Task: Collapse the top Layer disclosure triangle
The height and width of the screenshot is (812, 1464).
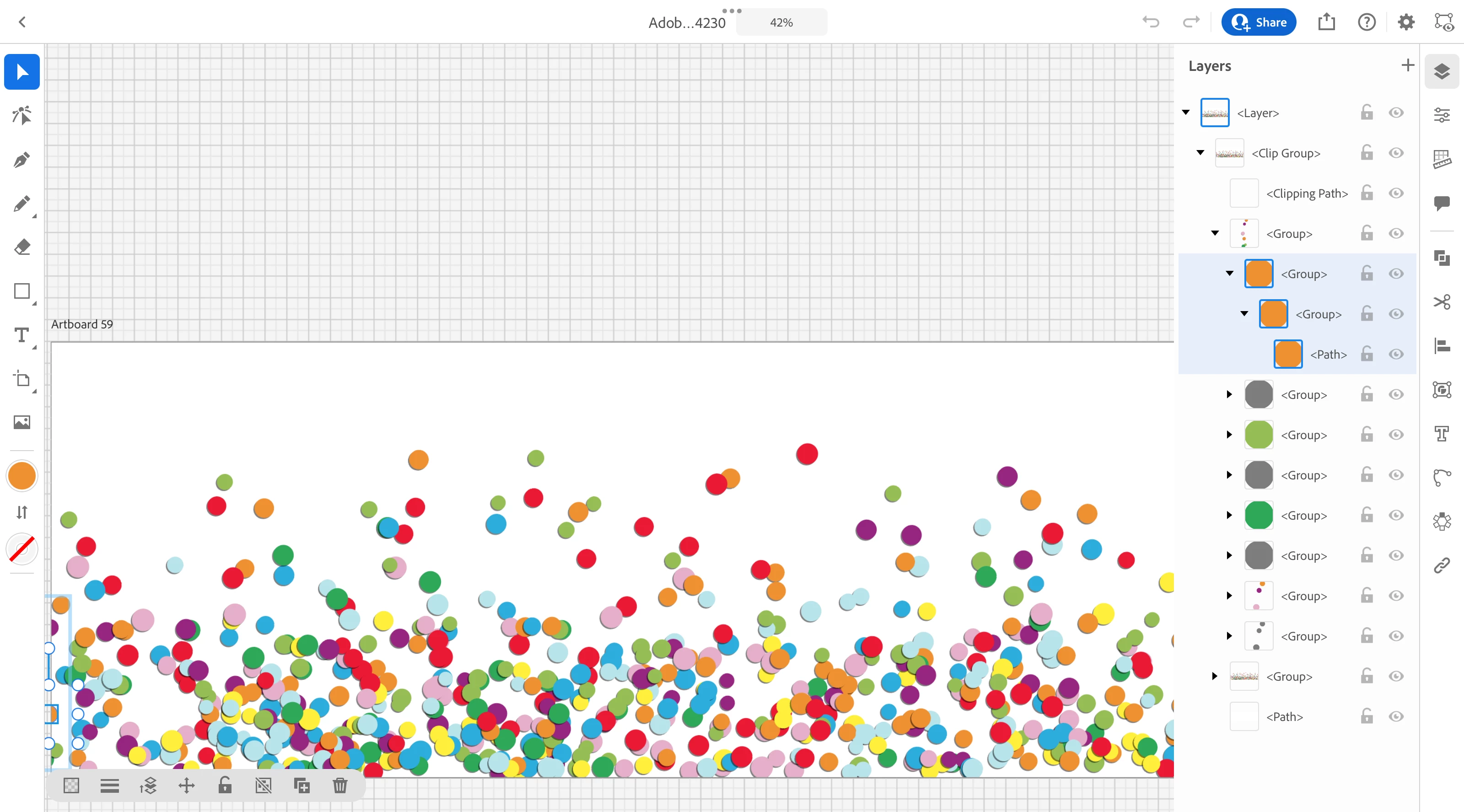Action: tap(1185, 113)
